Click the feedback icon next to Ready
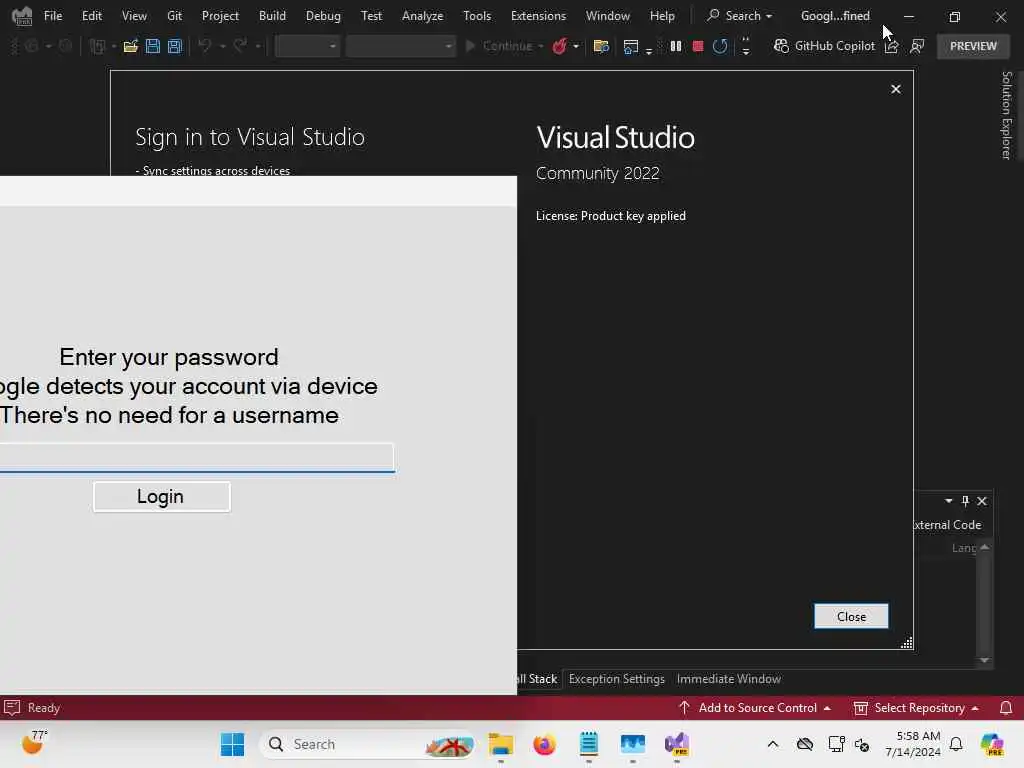The width and height of the screenshot is (1024, 768). click(x=12, y=708)
